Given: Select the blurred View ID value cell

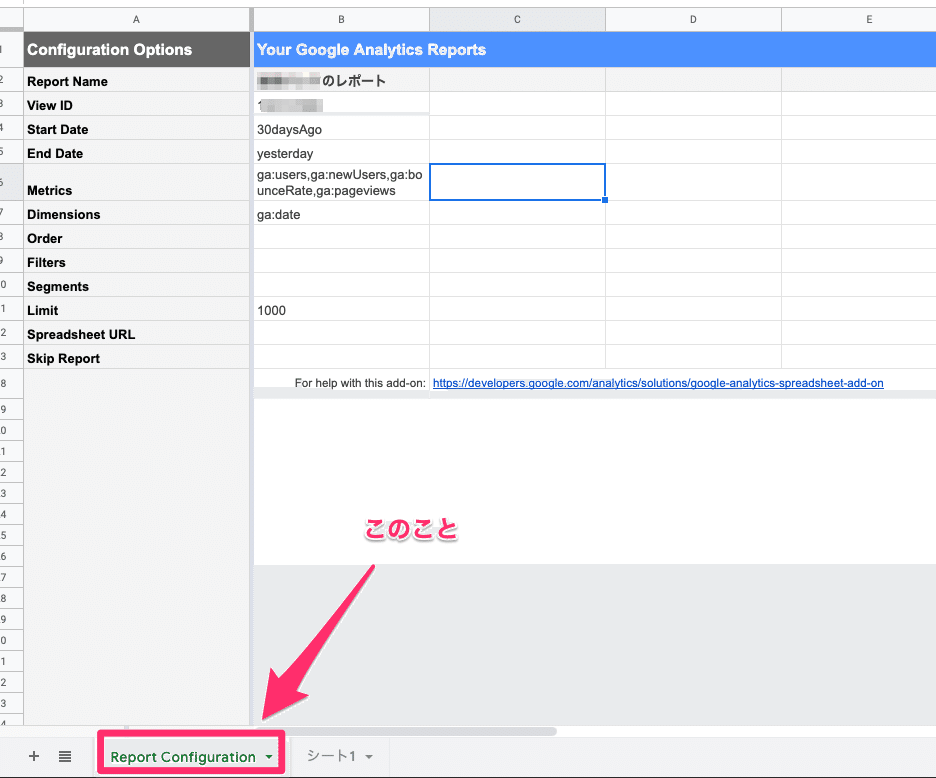Looking at the screenshot, I should pos(341,104).
